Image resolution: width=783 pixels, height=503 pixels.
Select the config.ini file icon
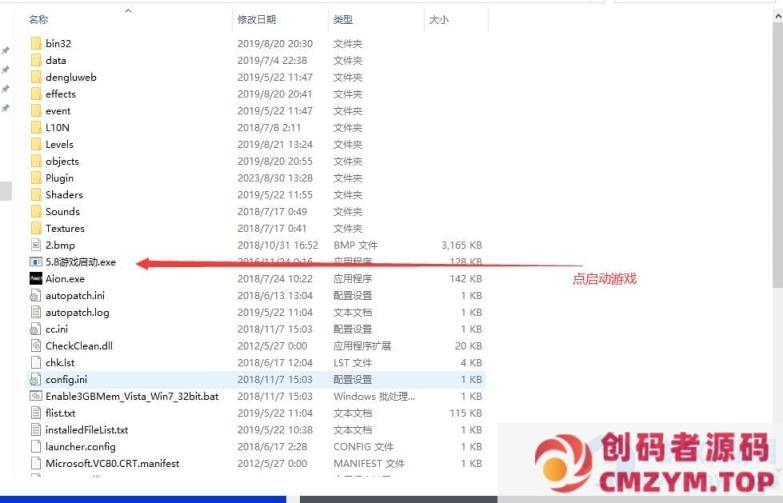point(36,380)
